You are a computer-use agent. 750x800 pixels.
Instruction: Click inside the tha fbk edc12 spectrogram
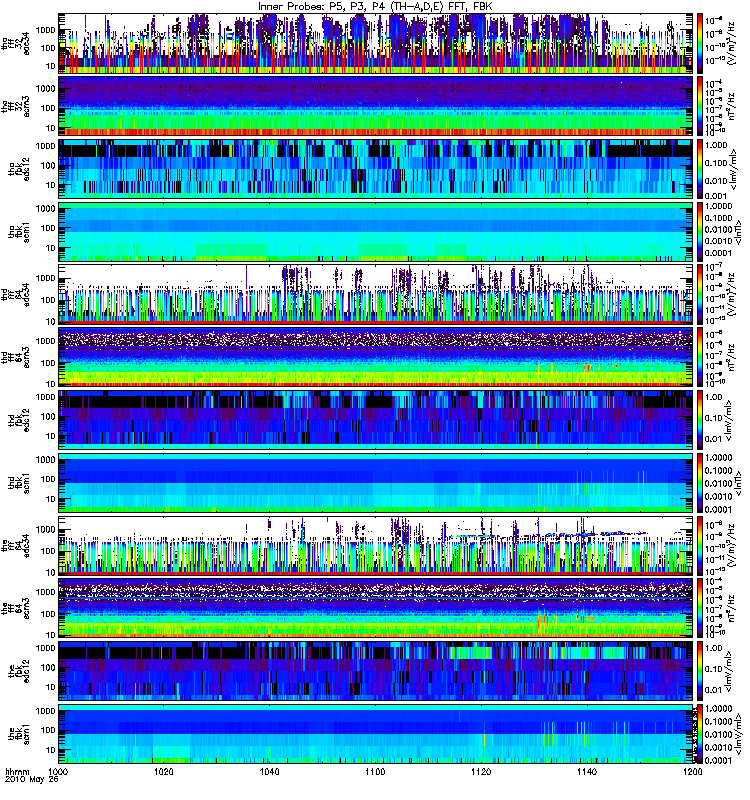[375, 169]
